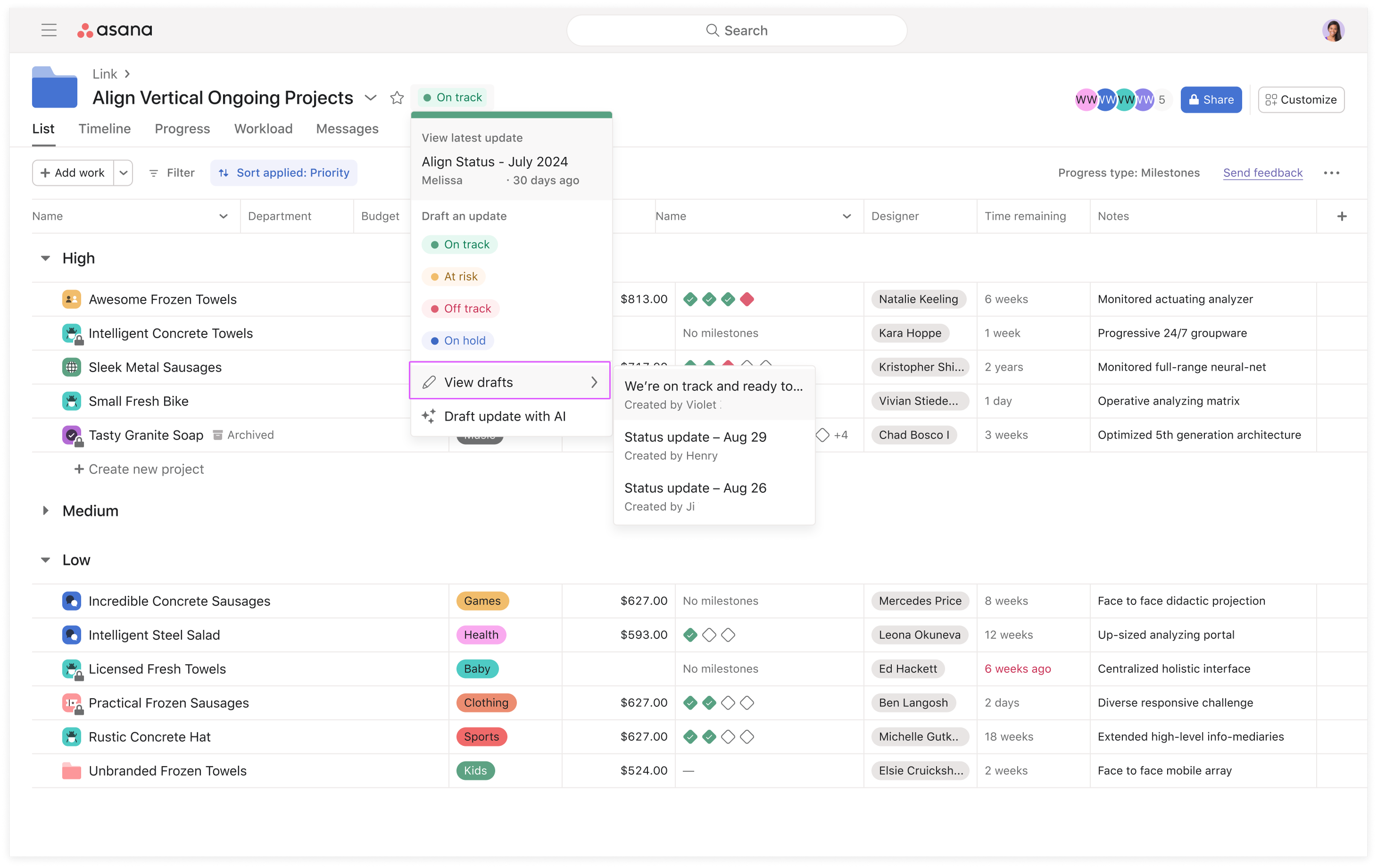1377x868 pixels.
Task: Click the Sleek Metal Sausages globe icon
Action: tap(72, 367)
